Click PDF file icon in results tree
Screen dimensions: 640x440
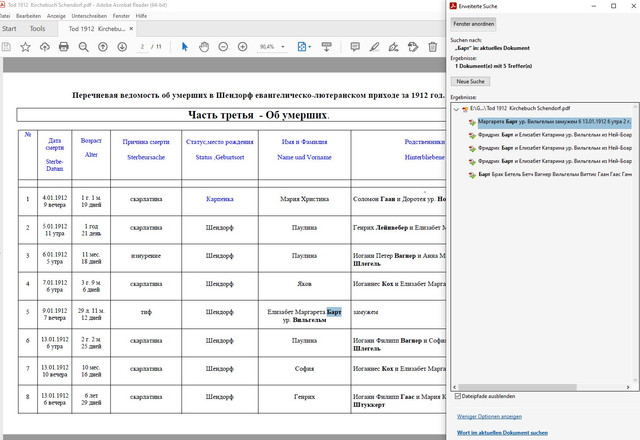coord(465,109)
